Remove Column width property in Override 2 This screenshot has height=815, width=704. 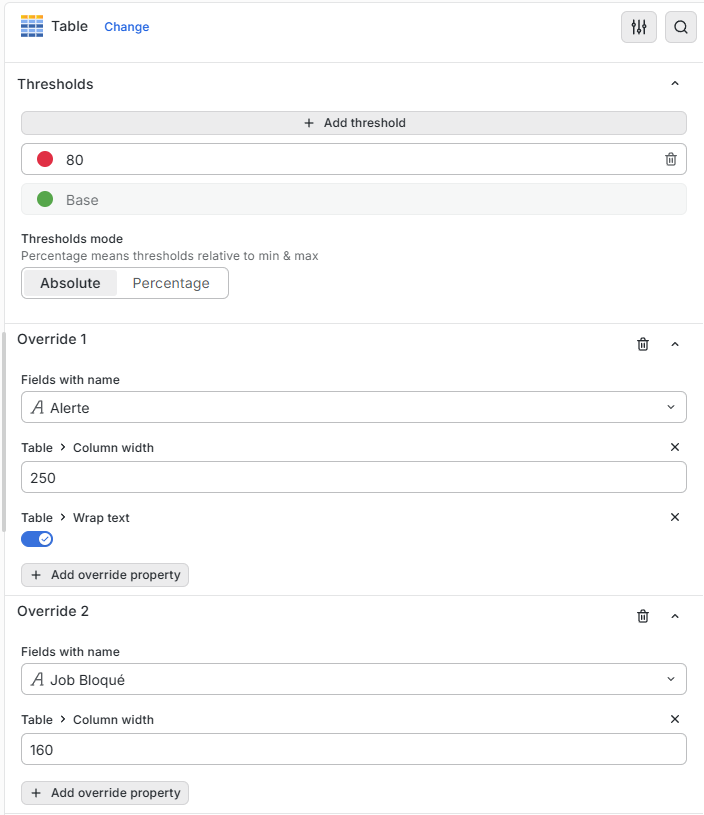675,719
